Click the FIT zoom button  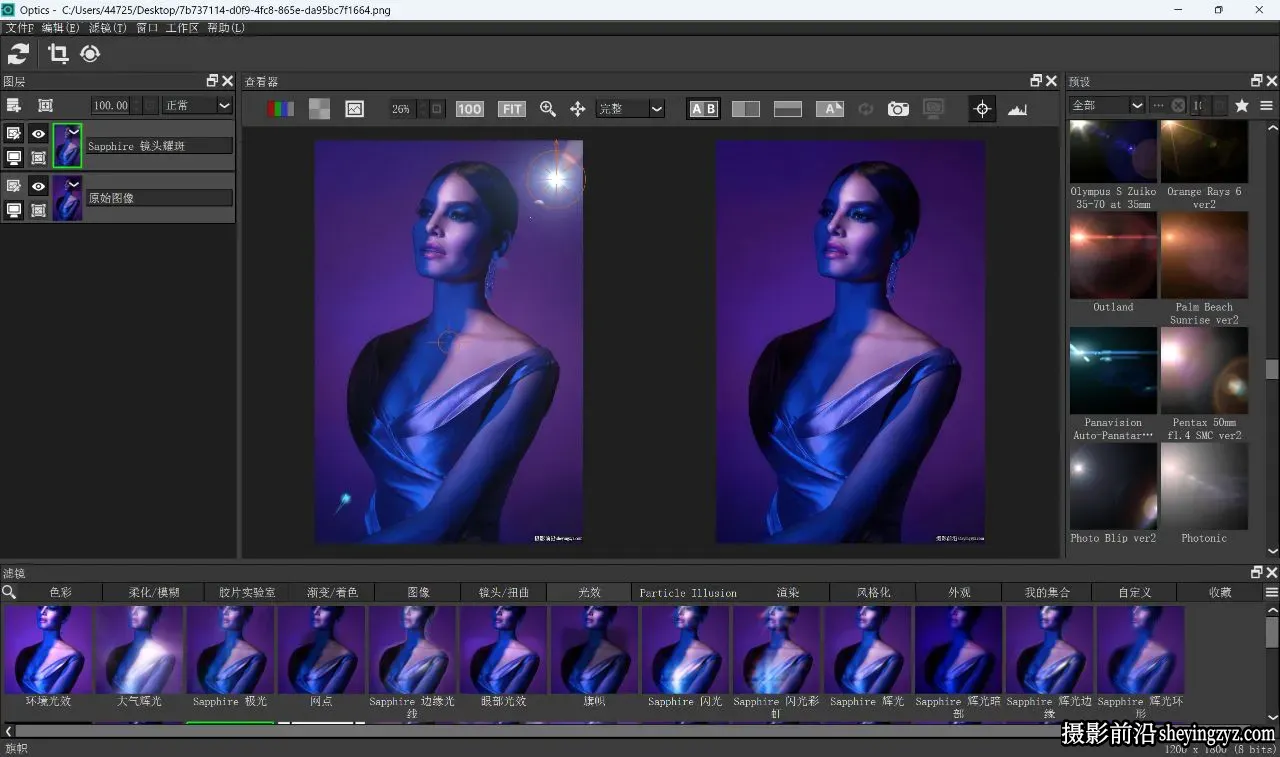(x=512, y=109)
